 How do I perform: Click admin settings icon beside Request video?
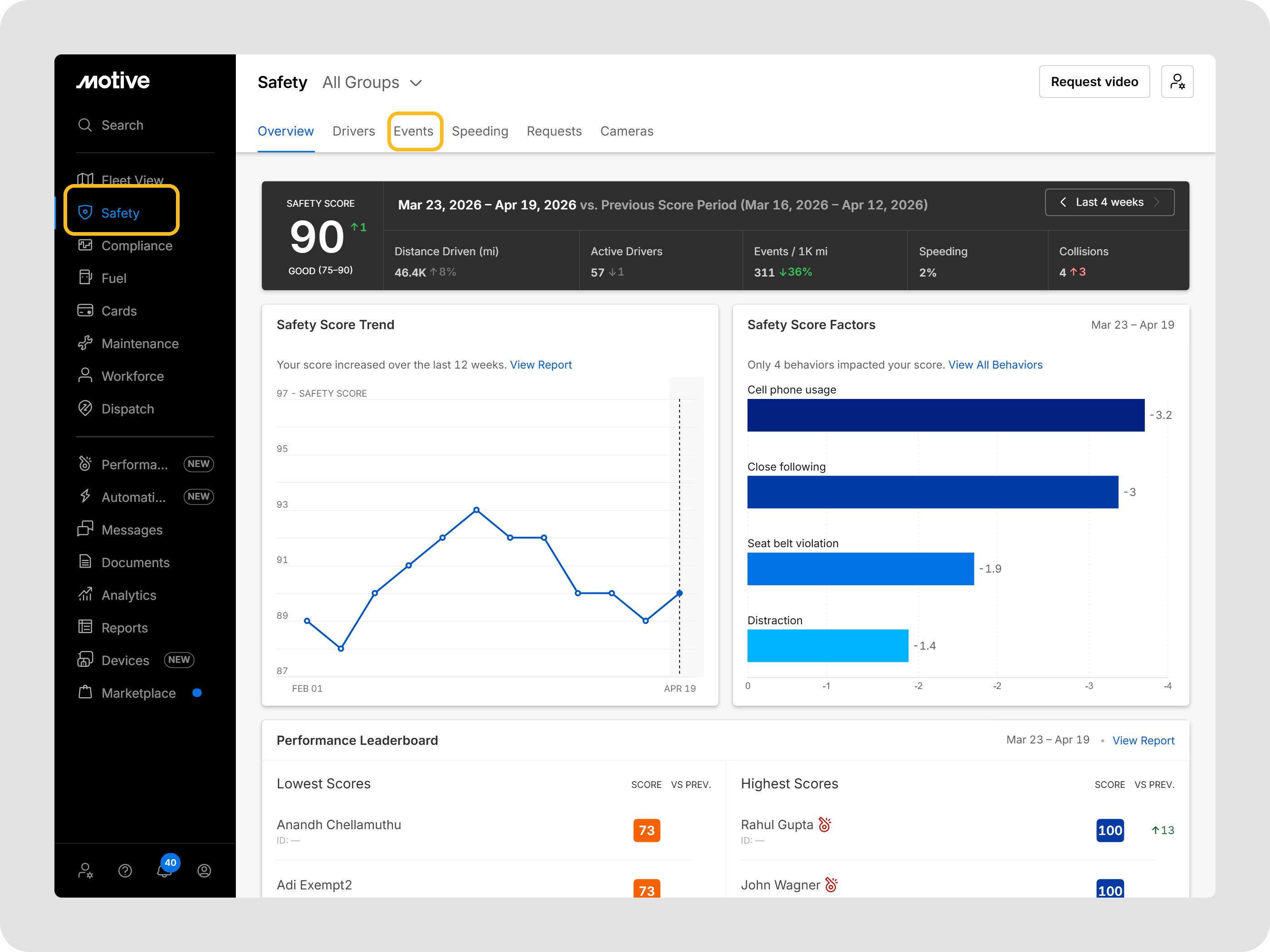tap(1177, 82)
